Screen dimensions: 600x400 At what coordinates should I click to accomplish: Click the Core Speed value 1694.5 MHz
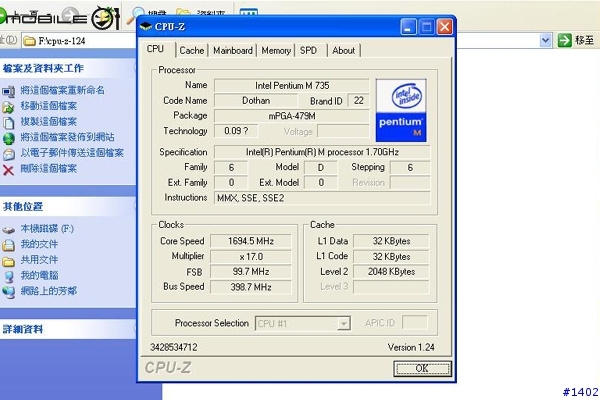click(x=251, y=241)
